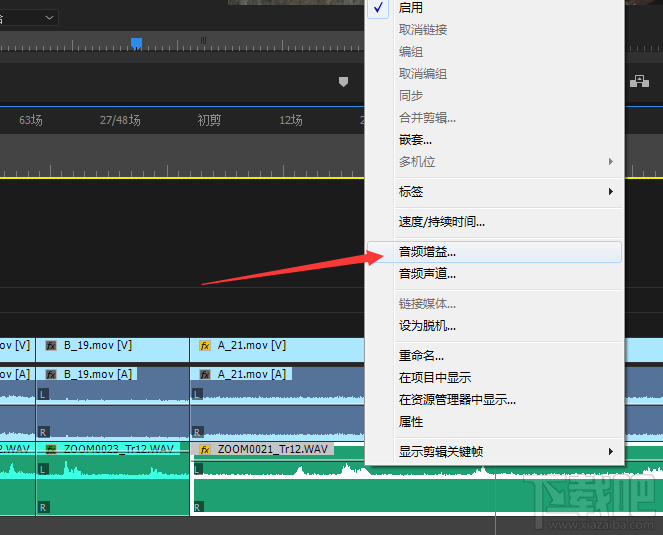
Task: Expand the 多机位 submenu arrow
Action: tap(611, 162)
